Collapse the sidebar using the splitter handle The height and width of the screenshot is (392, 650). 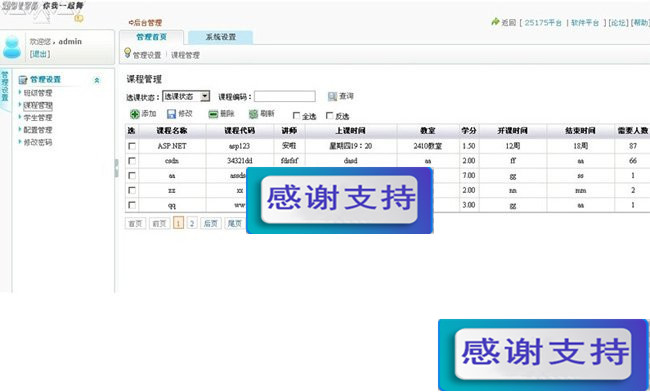tap(116, 168)
